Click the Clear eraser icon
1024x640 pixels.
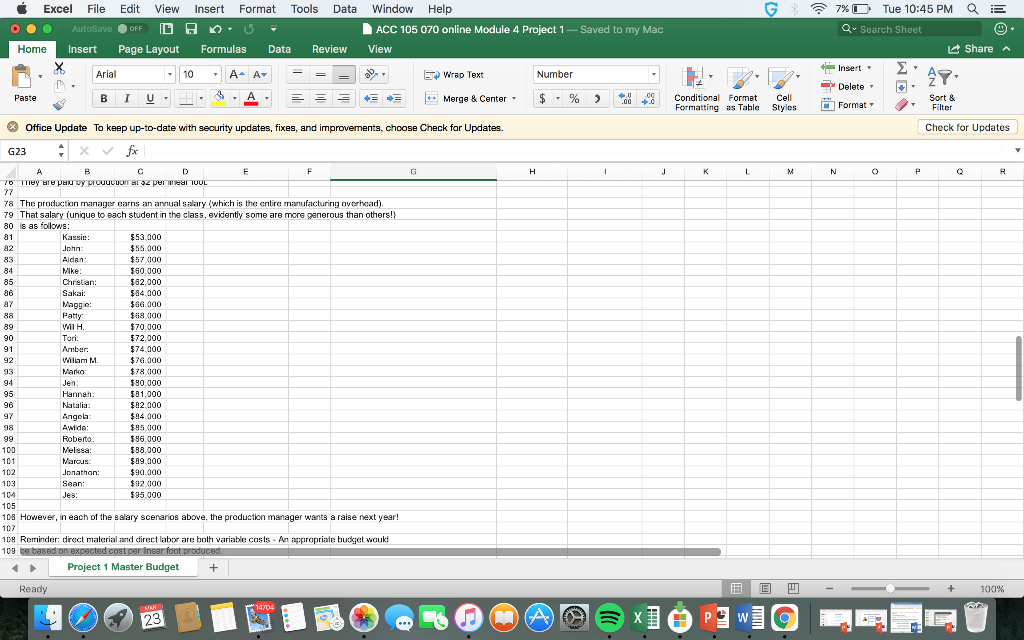coord(902,104)
